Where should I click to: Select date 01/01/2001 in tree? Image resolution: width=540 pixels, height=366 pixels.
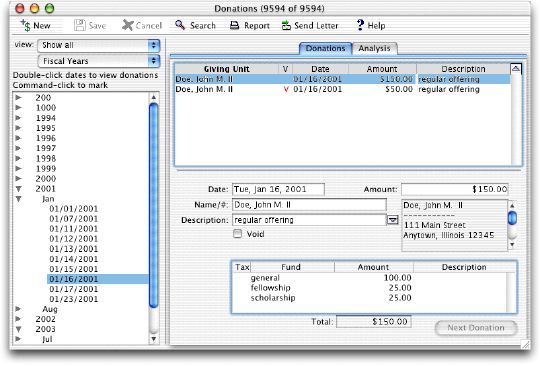(x=74, y=209)
